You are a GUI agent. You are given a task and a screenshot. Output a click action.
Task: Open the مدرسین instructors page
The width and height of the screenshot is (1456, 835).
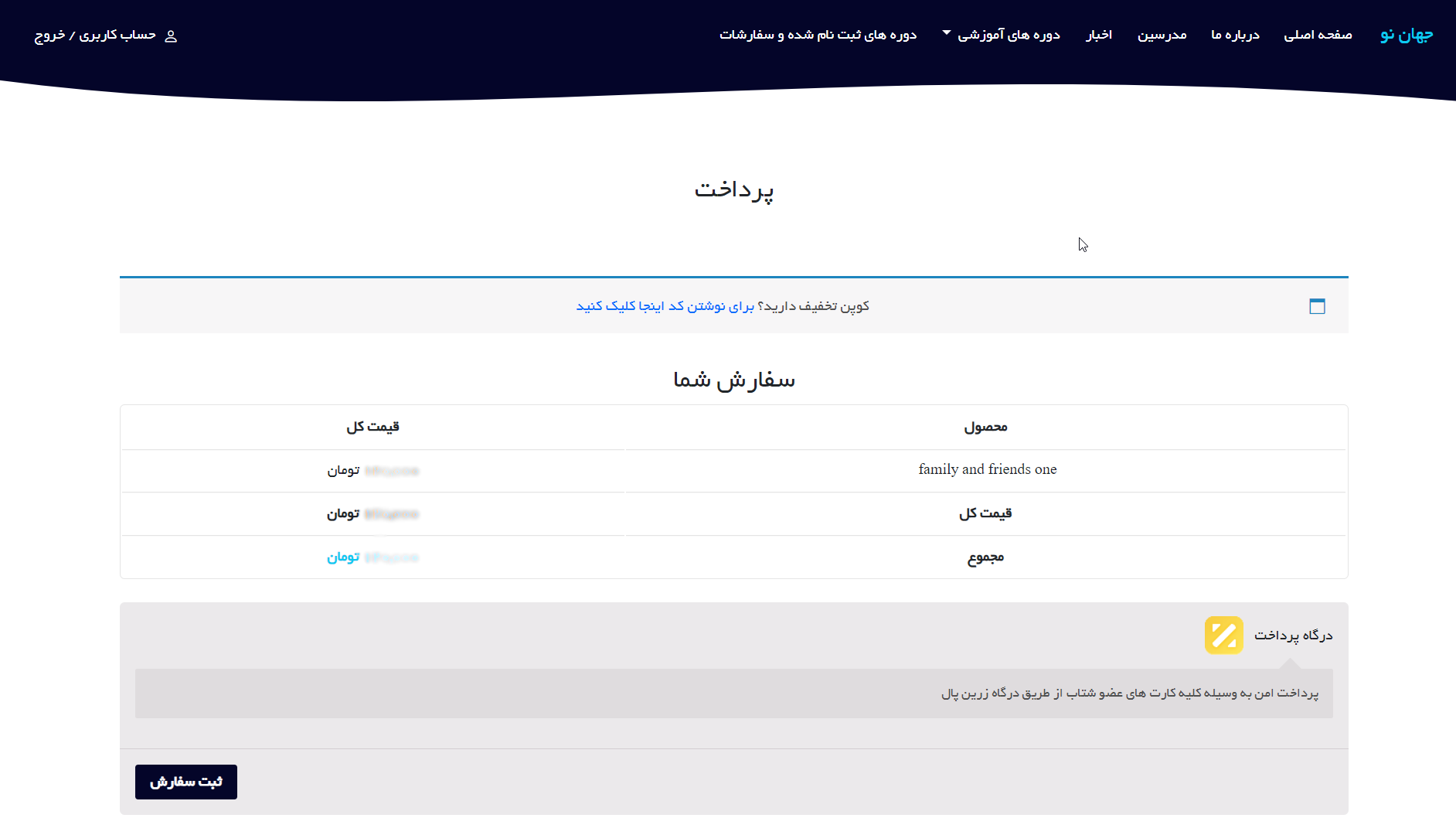point(1162,35)
